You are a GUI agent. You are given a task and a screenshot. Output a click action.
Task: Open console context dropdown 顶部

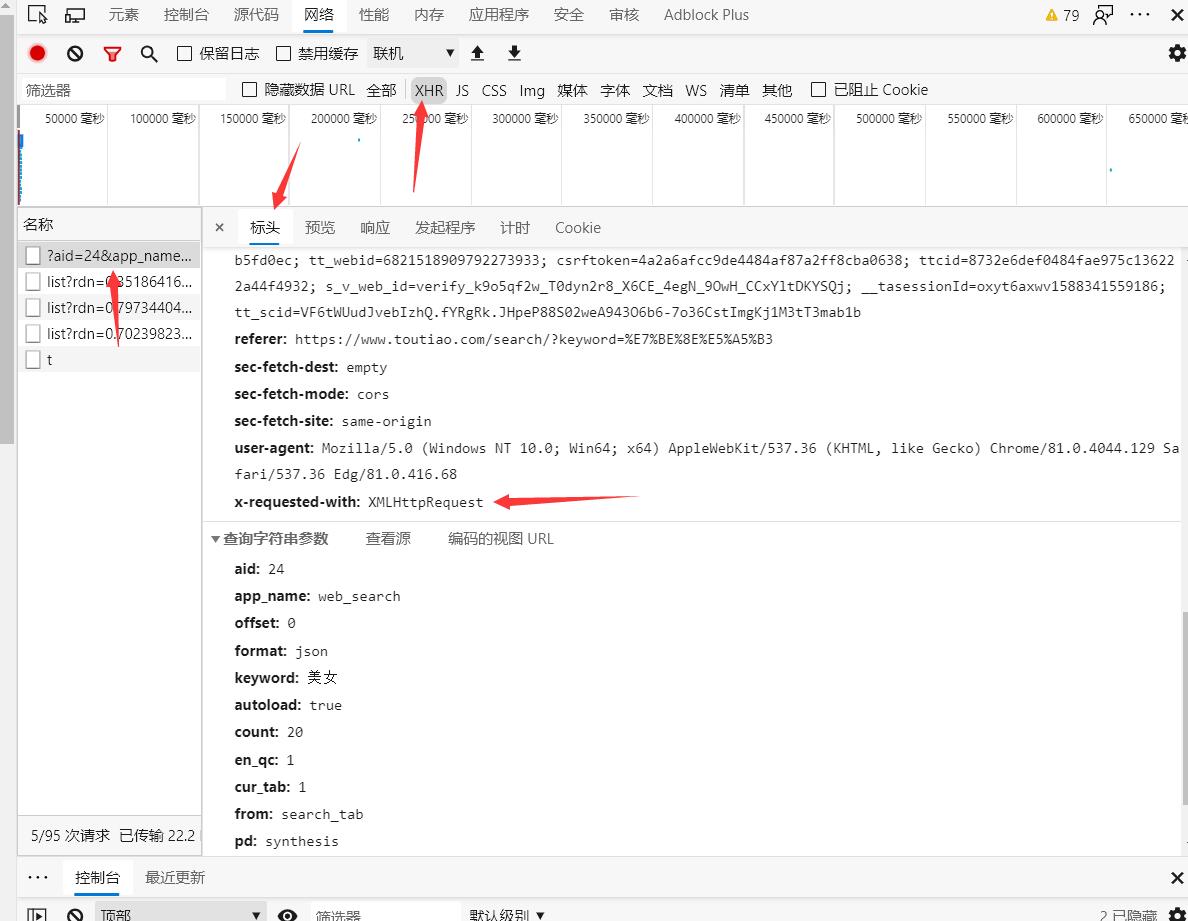180,914
